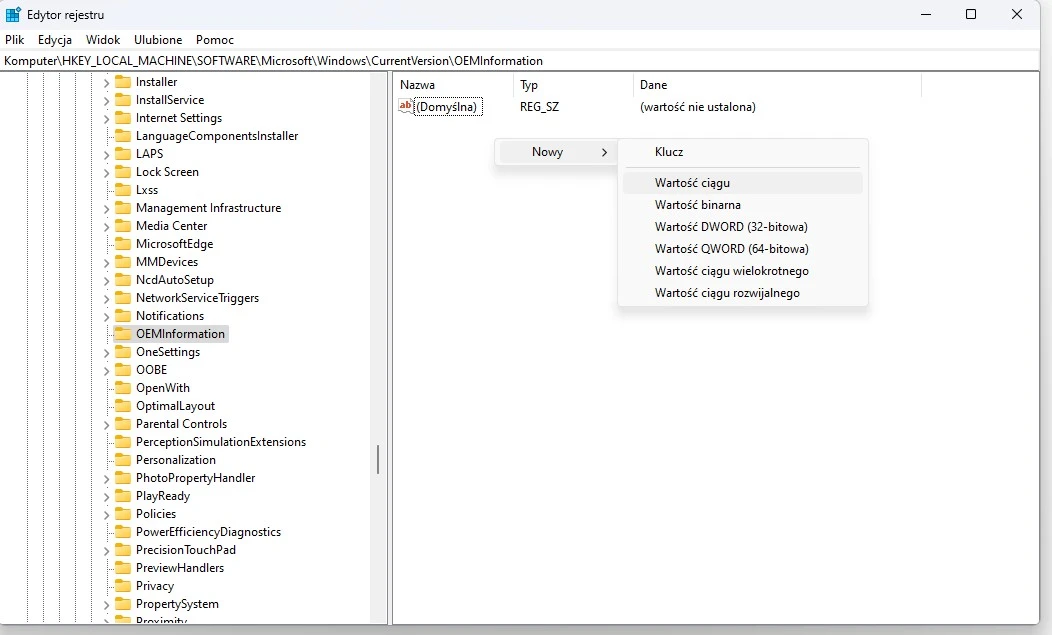
Task: Expand the Lock Screen key
Action: click(105, 171)
